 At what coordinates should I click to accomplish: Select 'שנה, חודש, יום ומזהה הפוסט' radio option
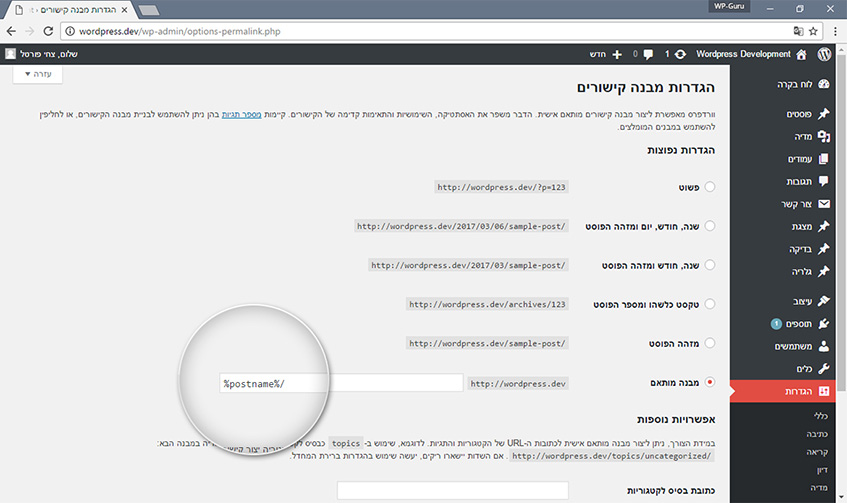point(710,226)
